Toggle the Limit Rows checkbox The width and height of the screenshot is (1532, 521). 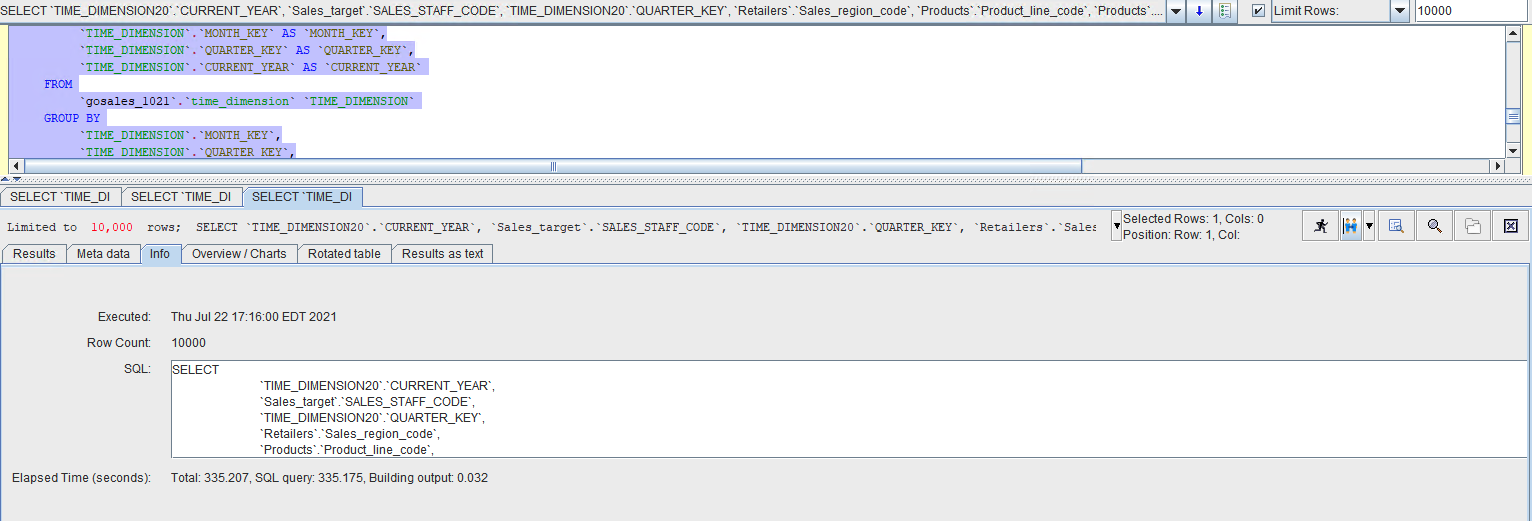pyautogui.click(x=1258, y=11)
